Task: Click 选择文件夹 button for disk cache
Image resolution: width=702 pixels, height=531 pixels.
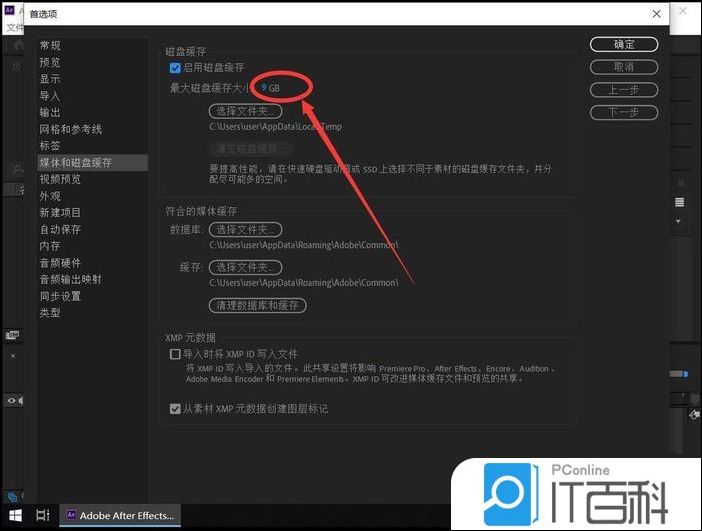Action: [x=245, y=111]
